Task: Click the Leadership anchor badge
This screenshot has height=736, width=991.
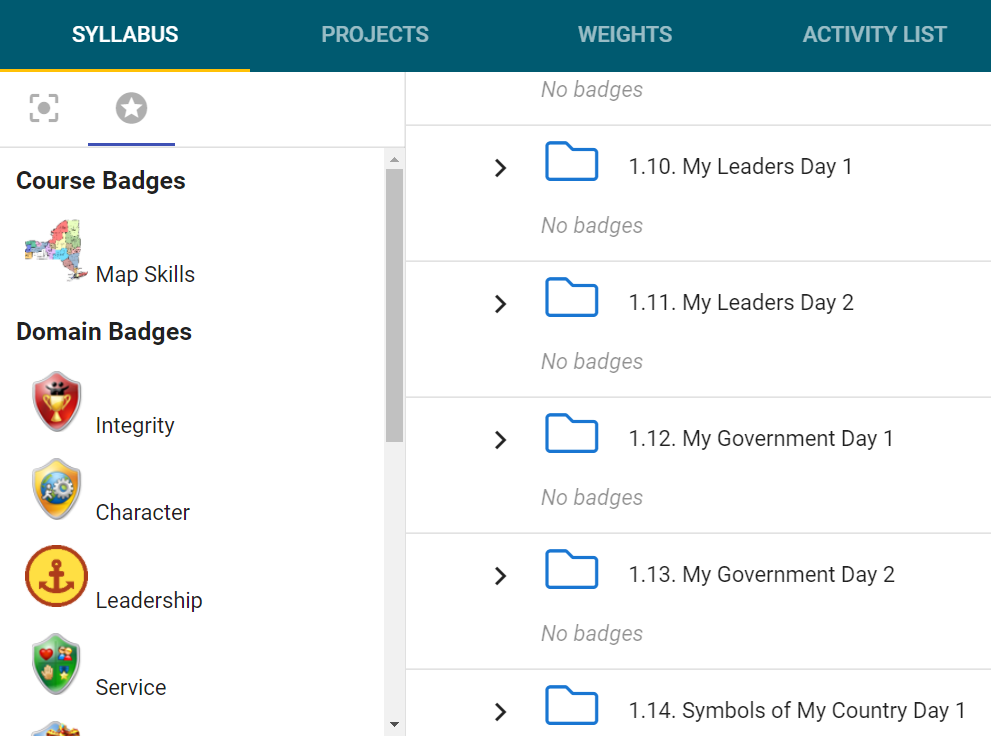Action: click(x=56, y=576)
